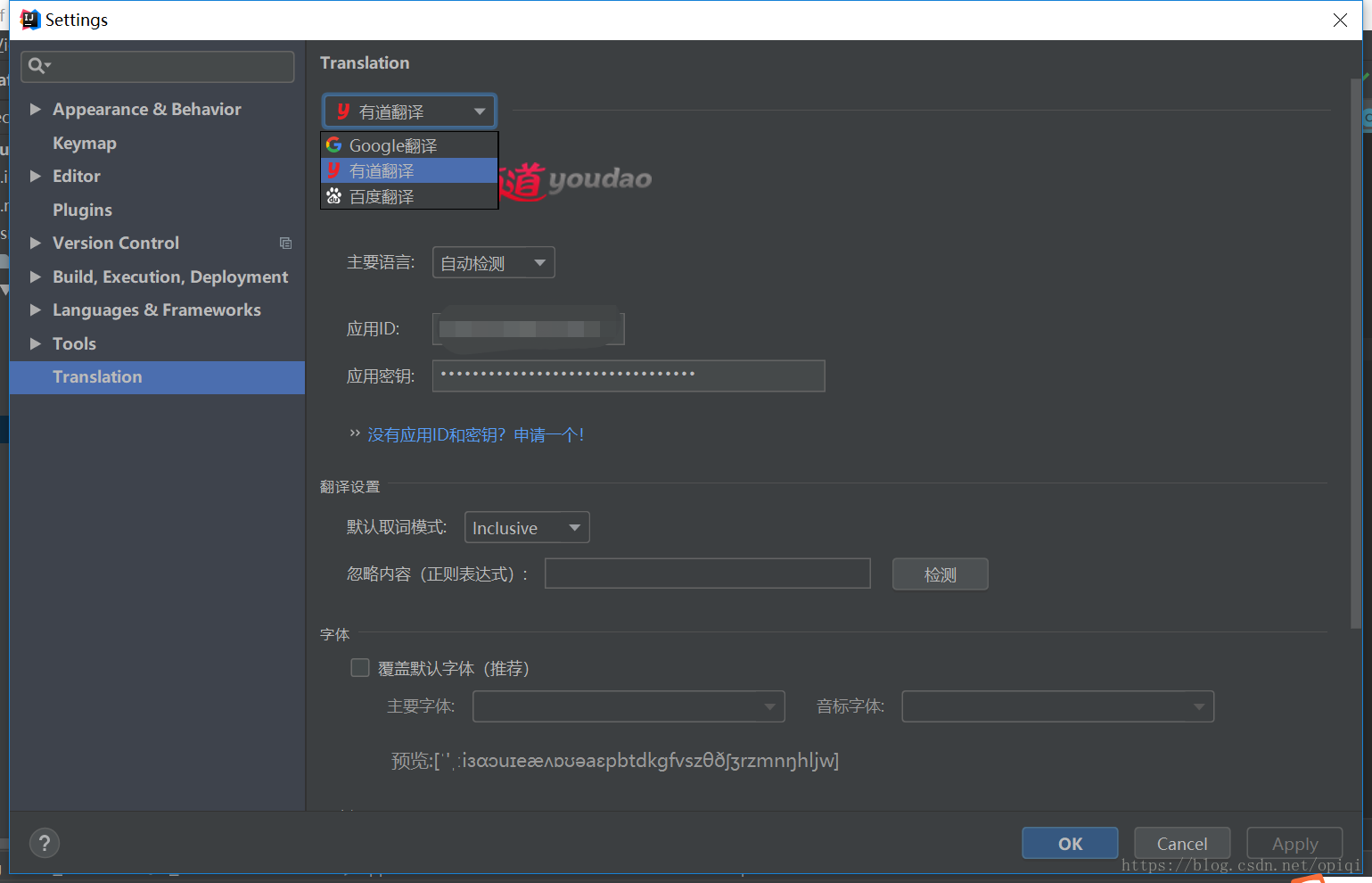Select 有道翻译 from the translator list

coord(409,170)
